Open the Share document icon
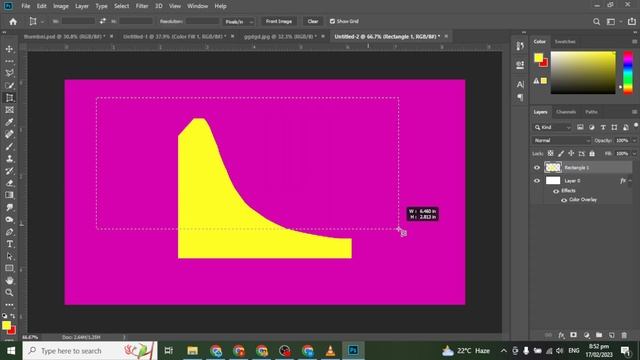 [x=631, y=22]
